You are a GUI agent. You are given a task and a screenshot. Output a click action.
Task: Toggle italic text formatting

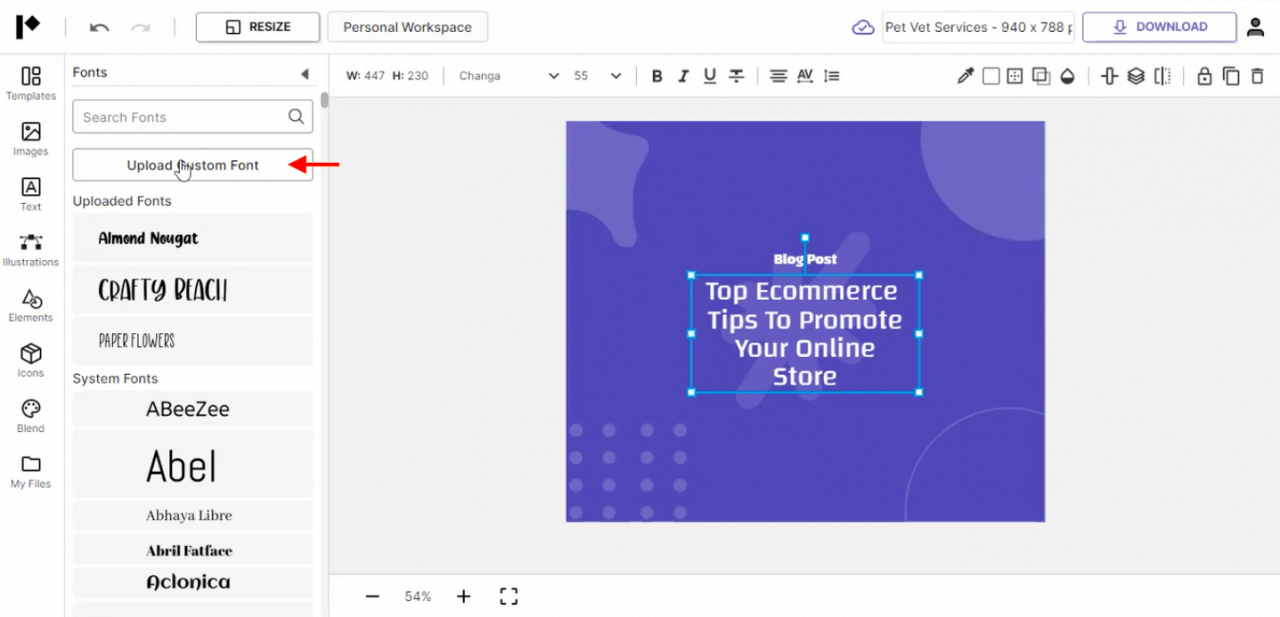click(684, 76)
